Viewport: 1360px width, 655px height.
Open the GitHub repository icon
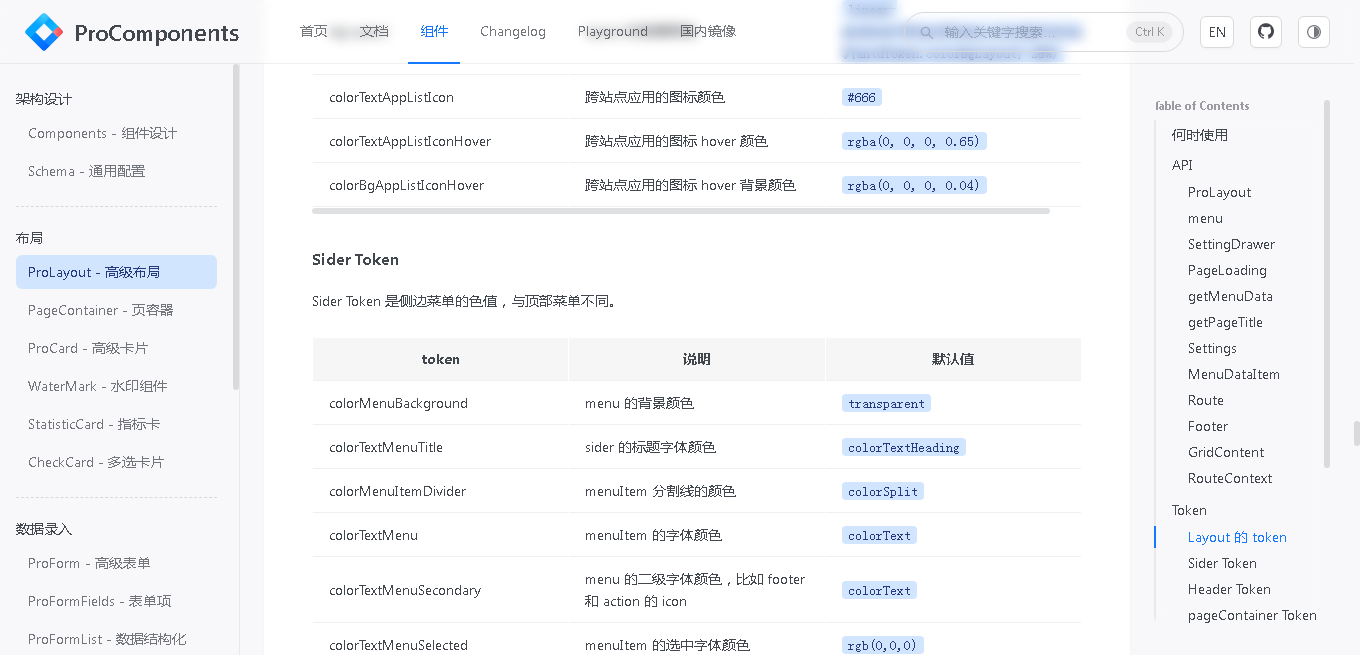pos(1266,32)
